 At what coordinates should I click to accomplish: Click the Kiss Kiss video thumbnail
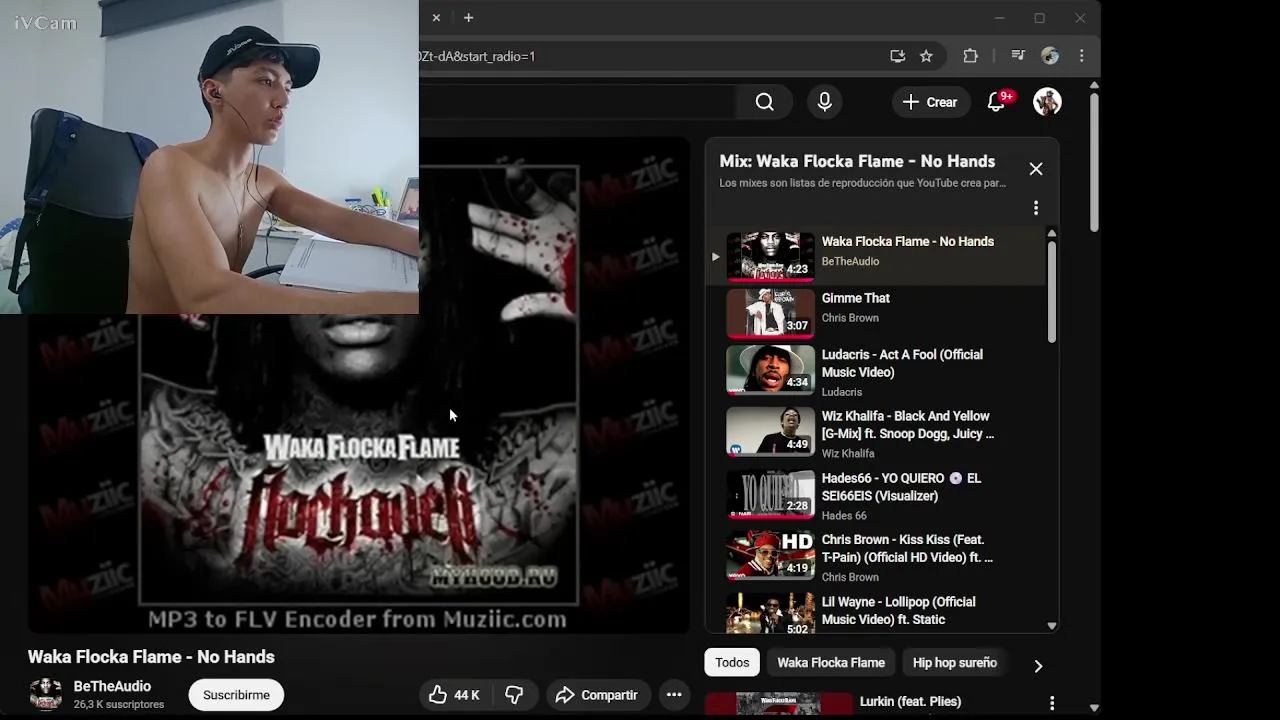click(x=770, y=555)
